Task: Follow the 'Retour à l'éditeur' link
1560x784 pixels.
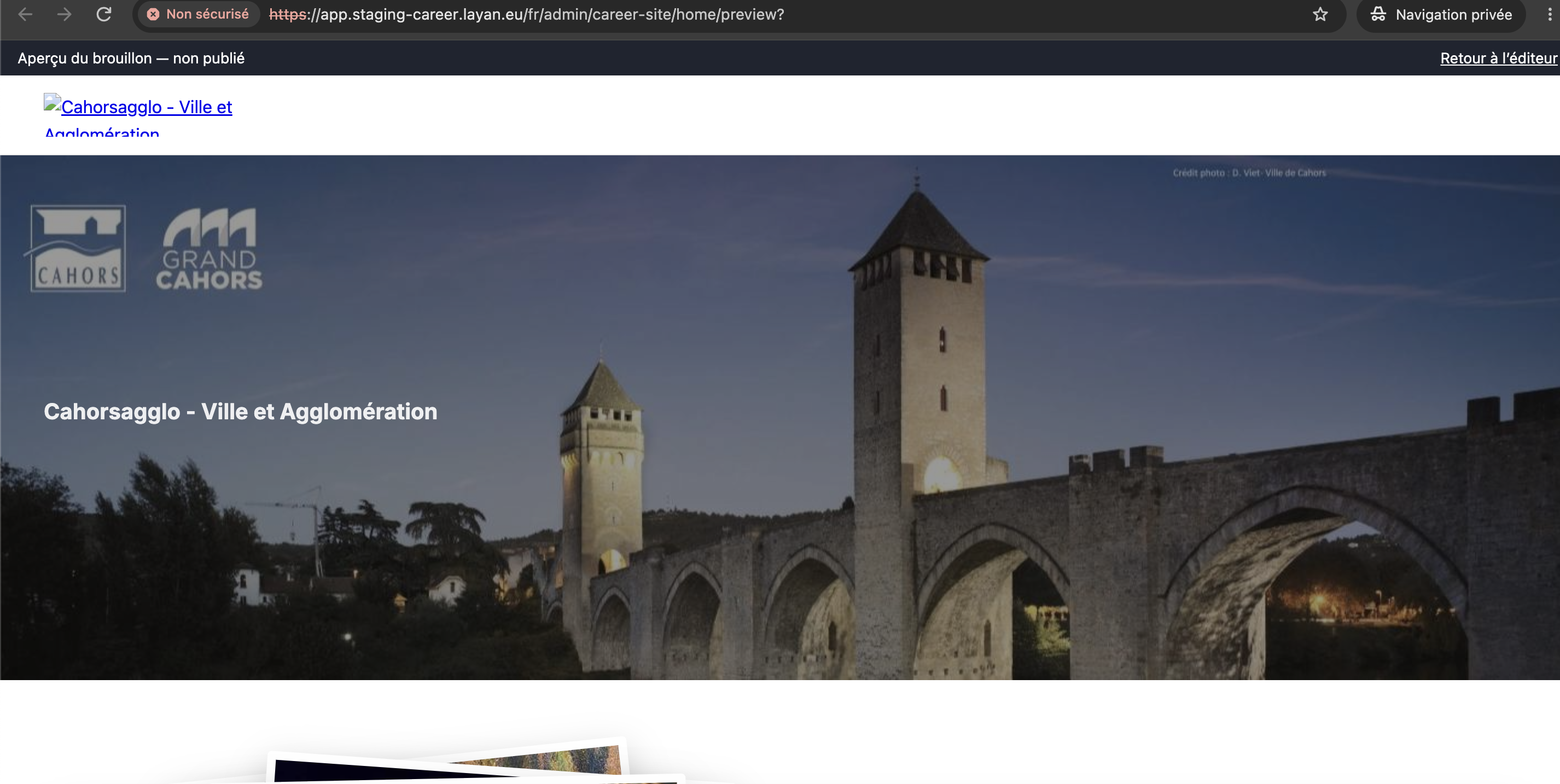Action: (x=1498, y=58)
